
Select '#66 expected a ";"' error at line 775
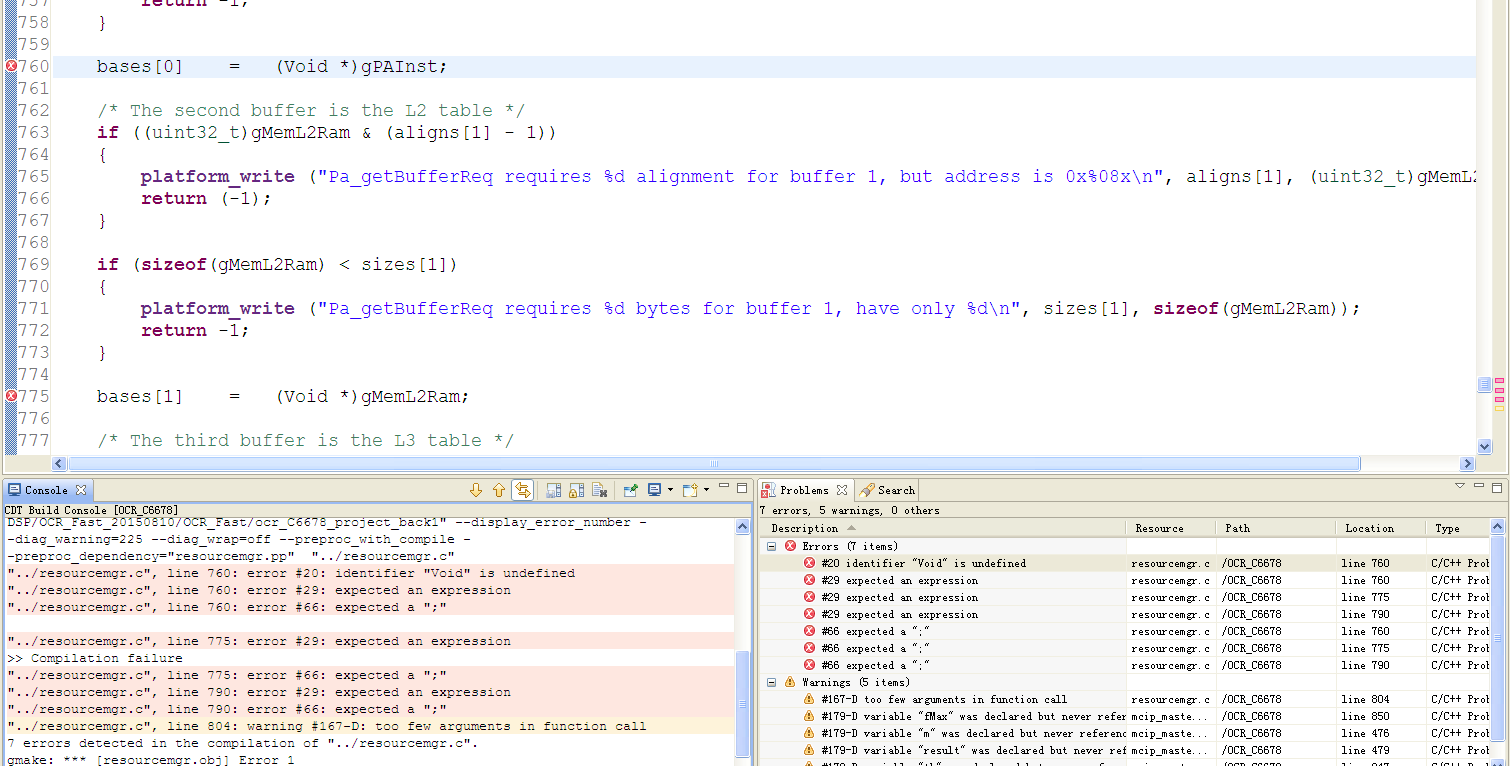[x=1125, y=648]
